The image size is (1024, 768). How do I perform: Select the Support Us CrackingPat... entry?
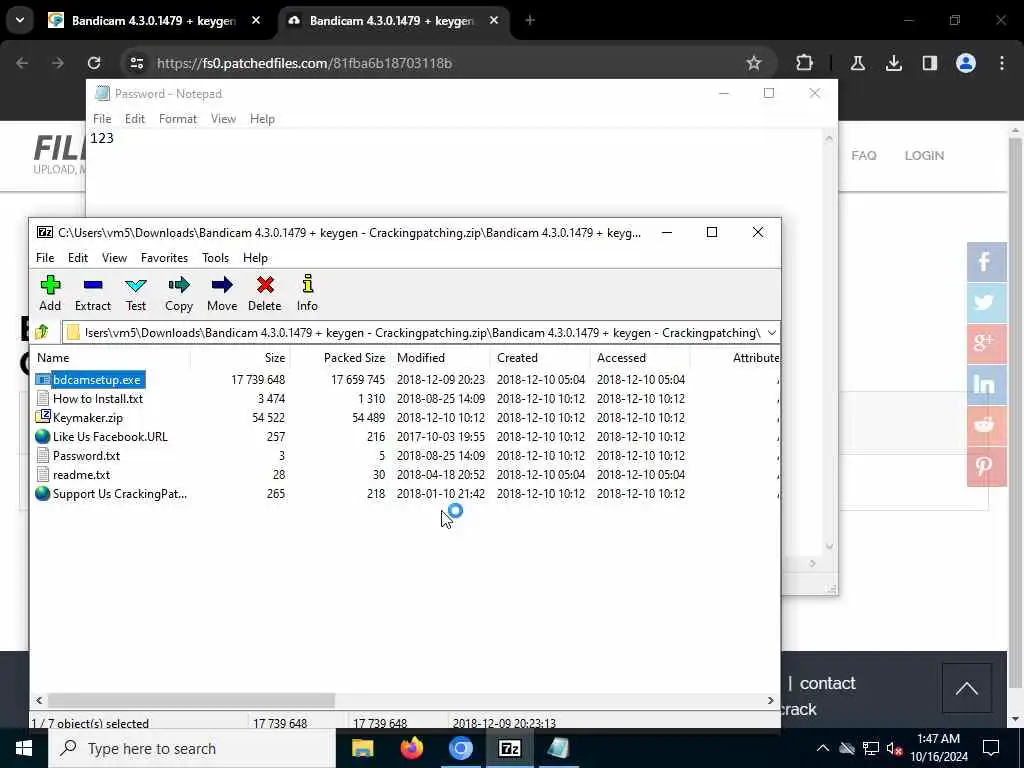[x=120, y=493]
